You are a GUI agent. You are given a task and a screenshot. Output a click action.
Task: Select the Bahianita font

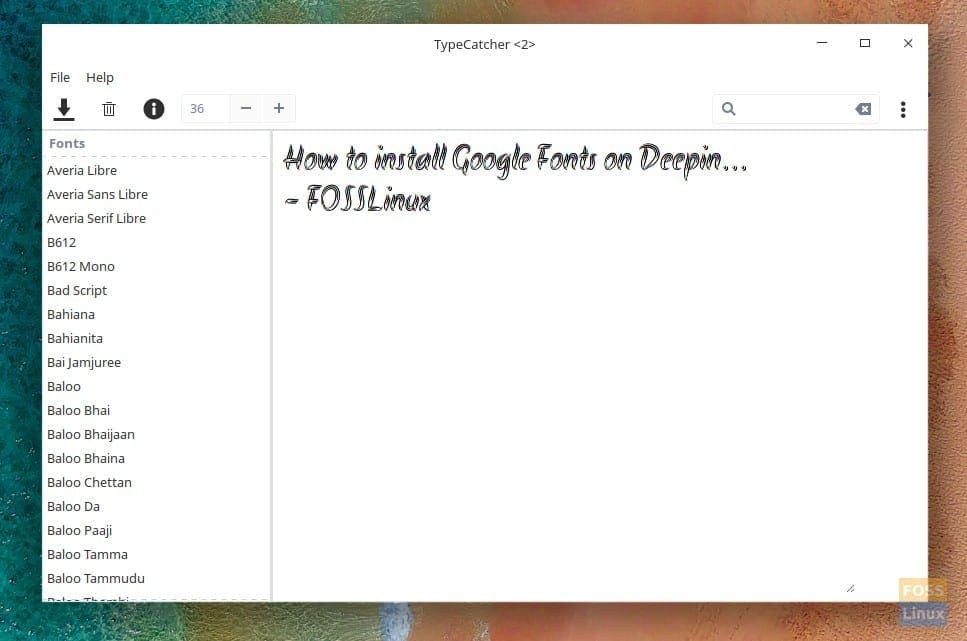point(75,338)
